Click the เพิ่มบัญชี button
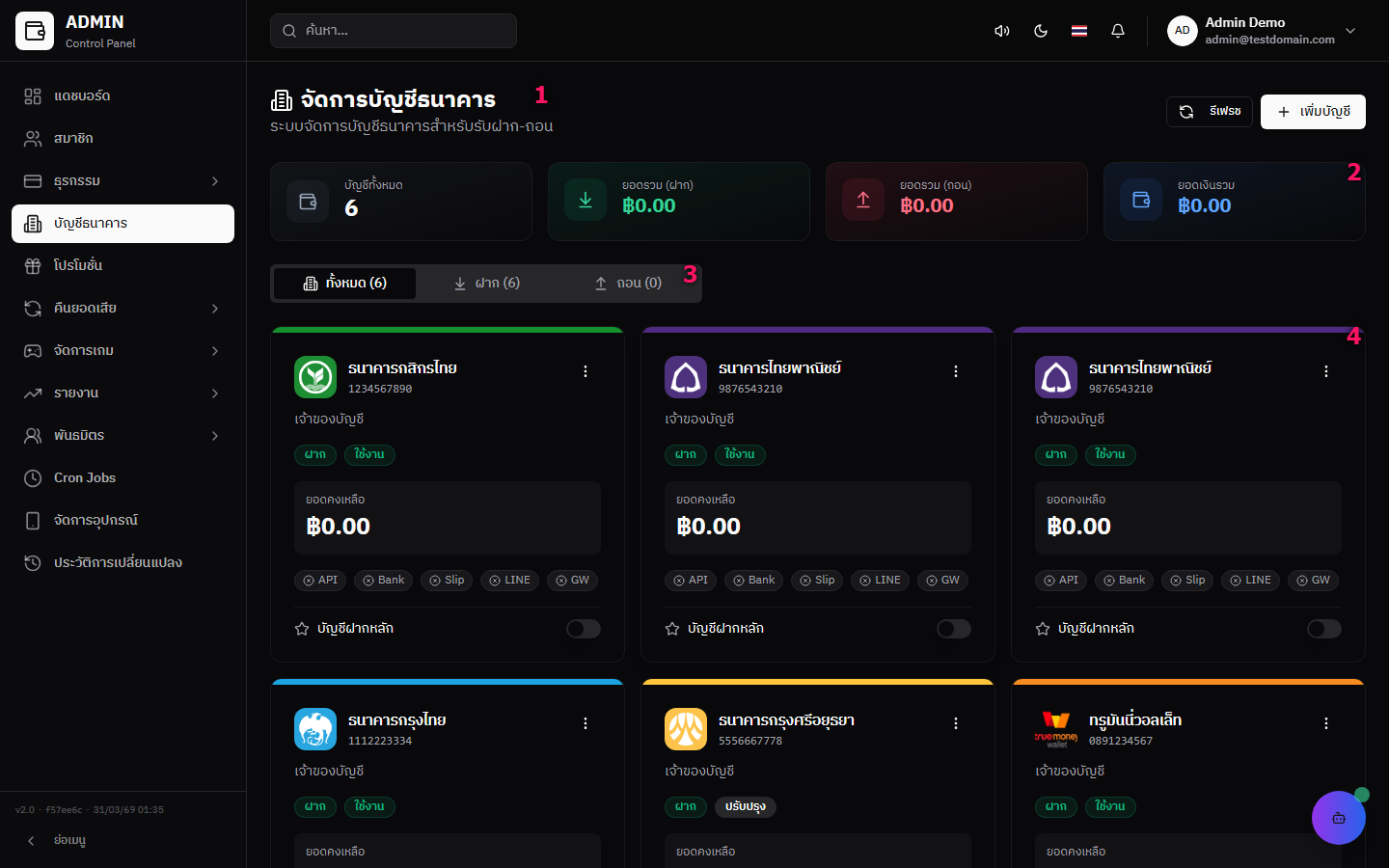Viewport: 1389px width, 868px height. (x=1313, y=112)
